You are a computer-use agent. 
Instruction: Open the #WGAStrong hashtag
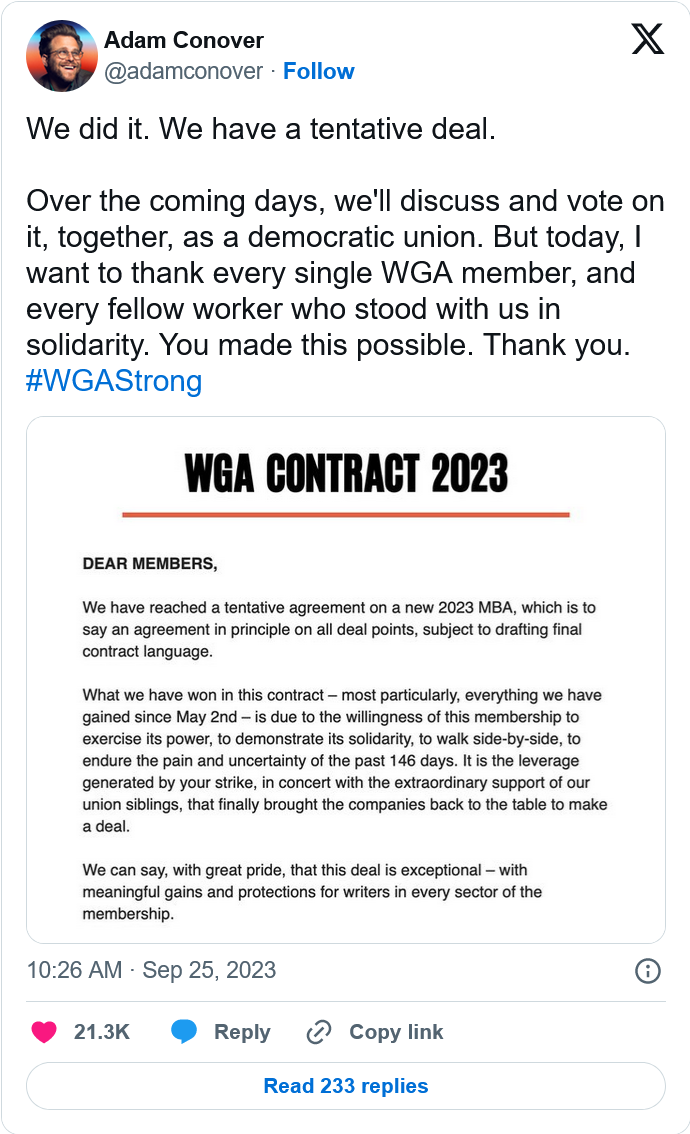[x=114, y=381]
